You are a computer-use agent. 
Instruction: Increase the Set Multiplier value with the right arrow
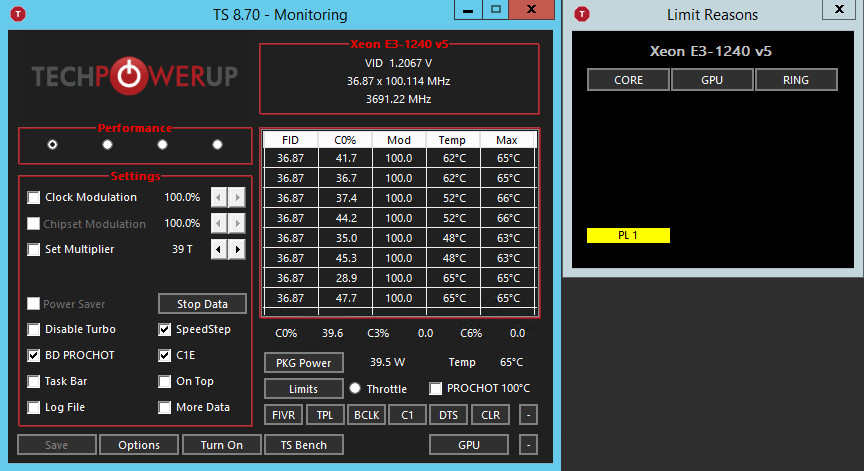pos(237,249)
